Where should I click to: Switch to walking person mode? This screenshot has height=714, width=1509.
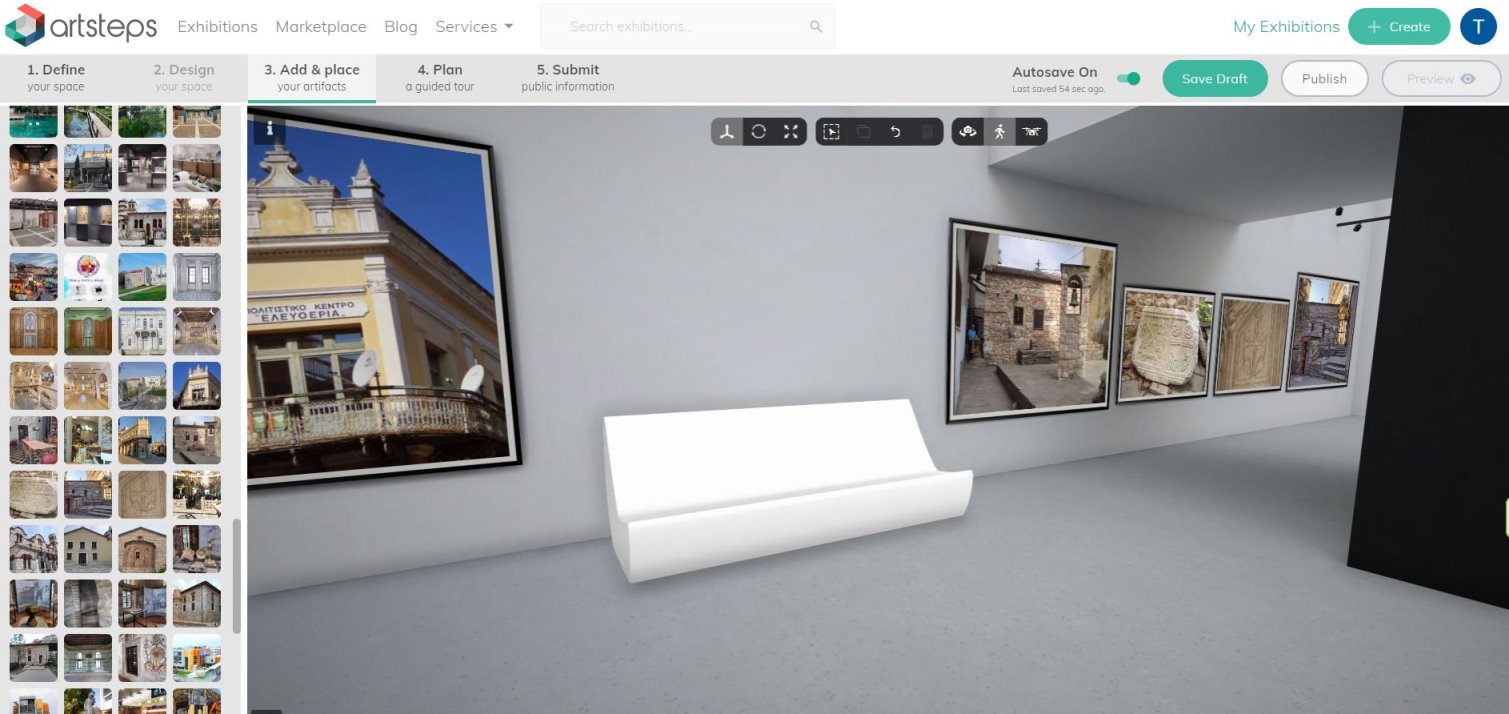click(999, 132)
